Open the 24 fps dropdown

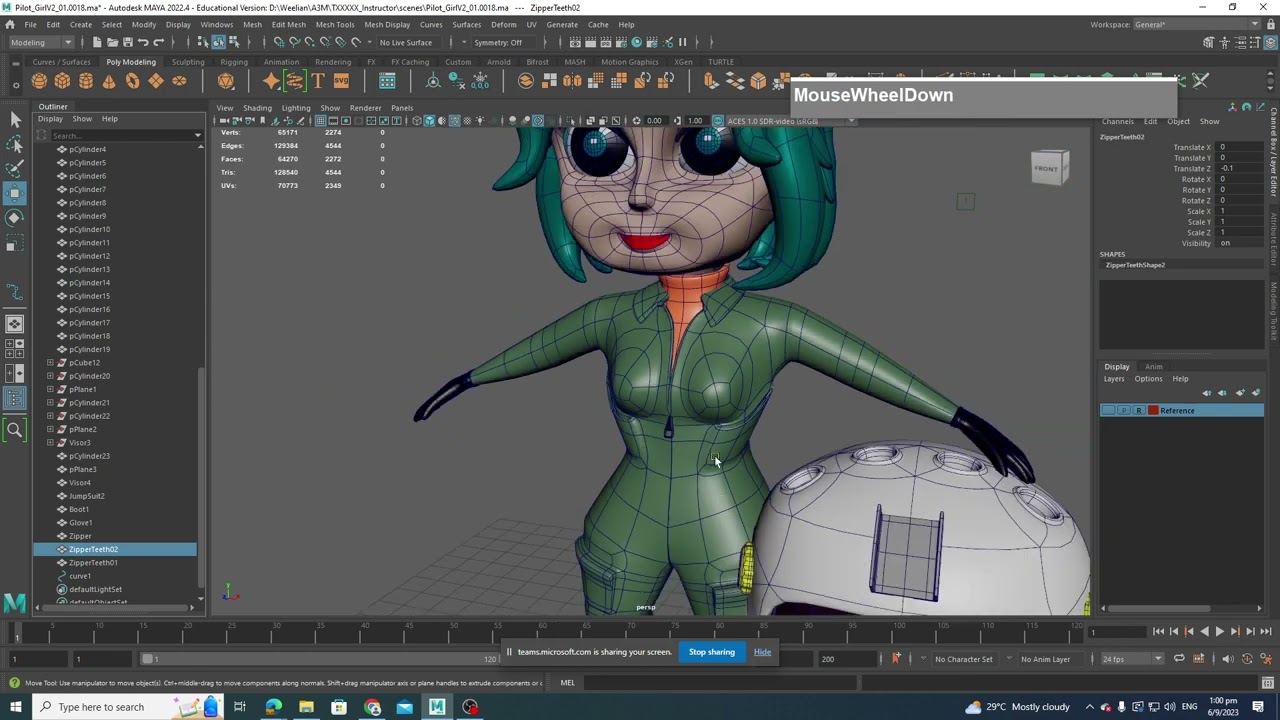pos(1131,659)
